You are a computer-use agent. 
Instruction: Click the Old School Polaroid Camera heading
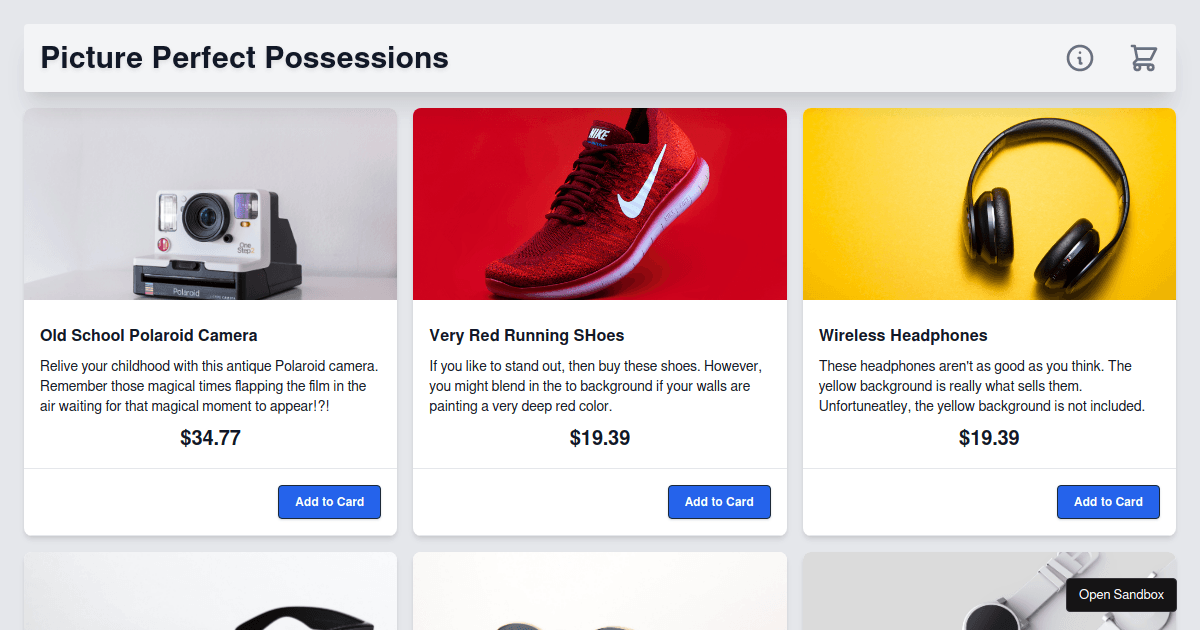tap(149, 335)
